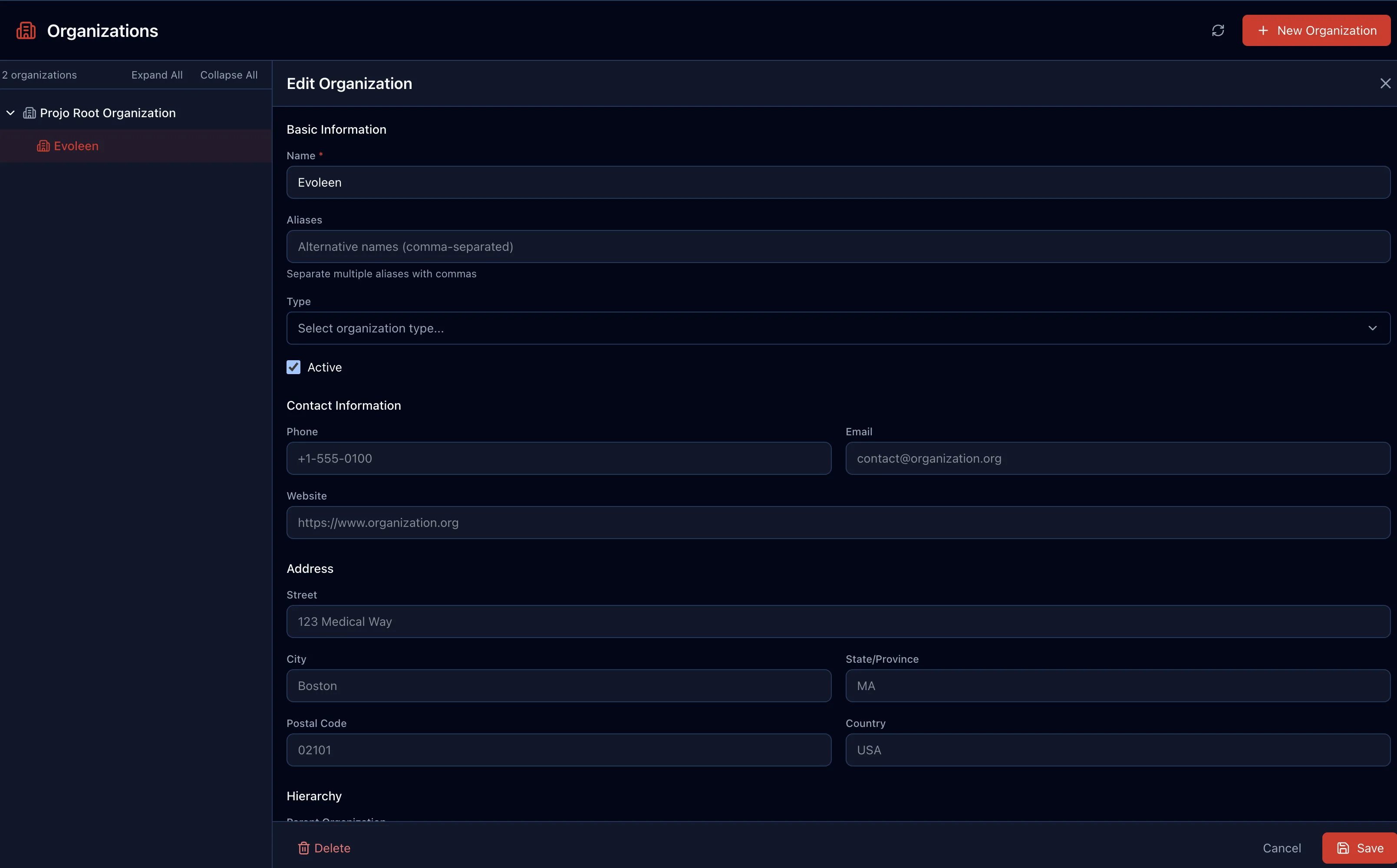Click the Organizations building icon in the header
Screen dimensions: 1397x868
[x=25, y=30]
